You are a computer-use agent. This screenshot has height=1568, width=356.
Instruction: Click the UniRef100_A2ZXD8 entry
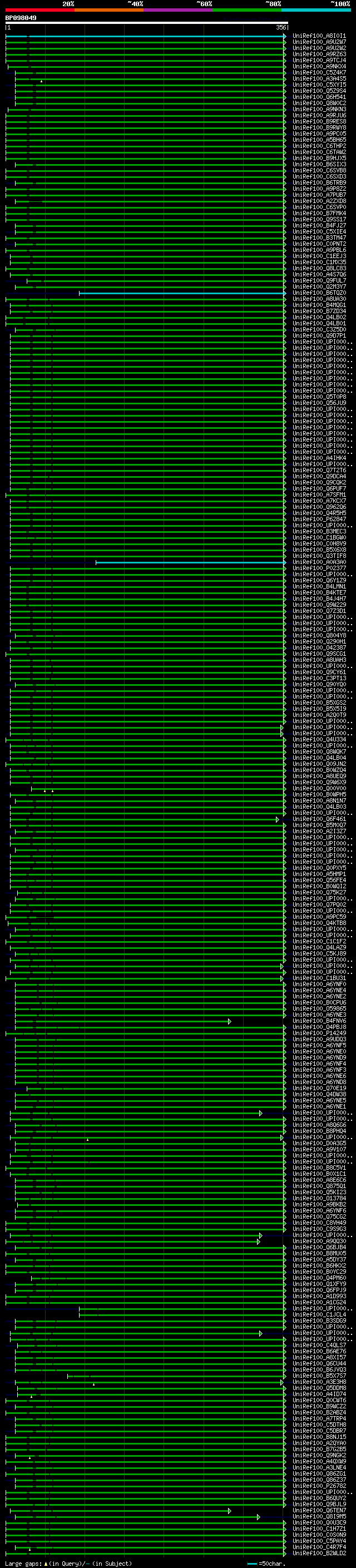tap(319, 201)
